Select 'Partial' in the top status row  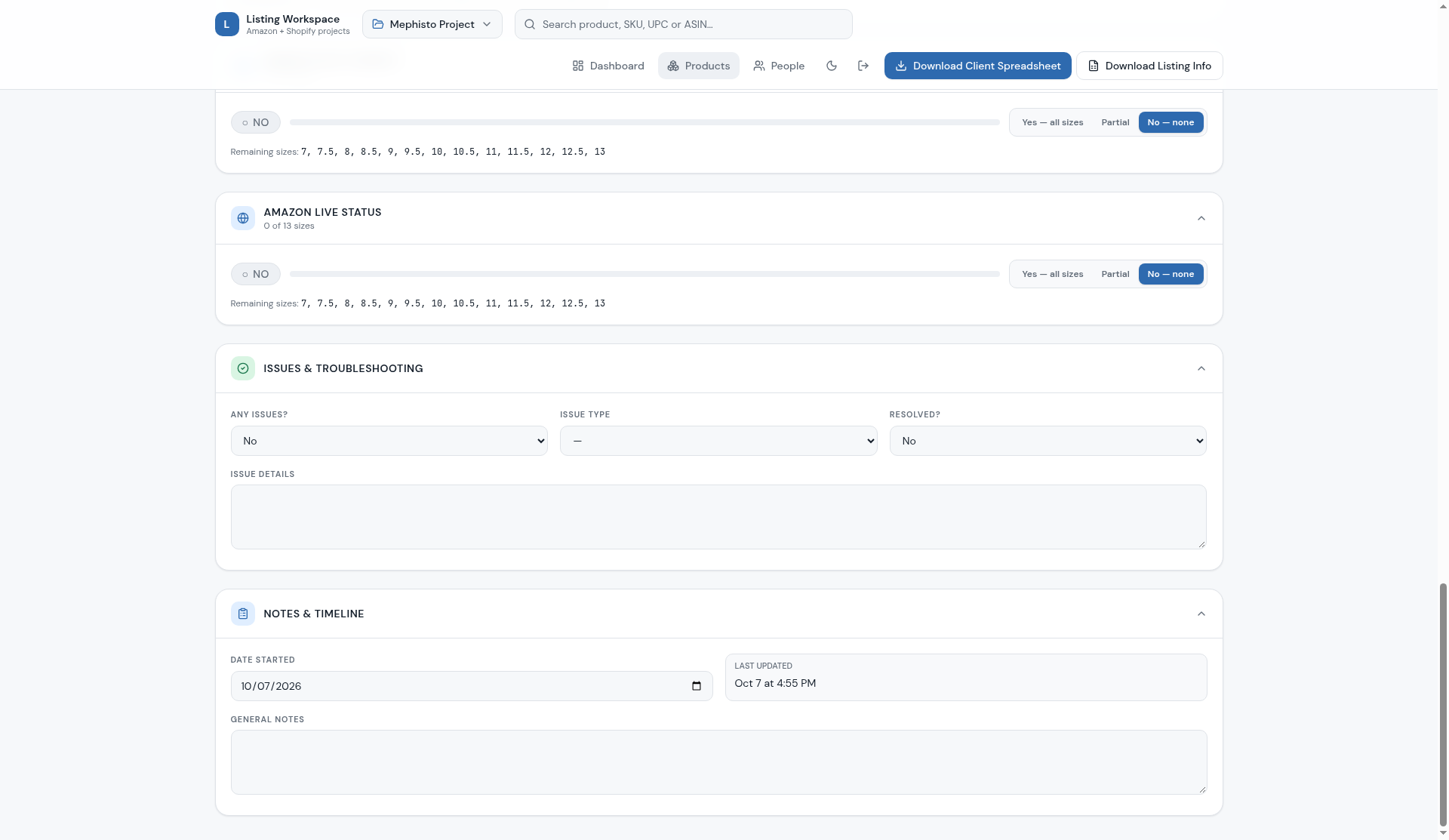[1115, 122]
